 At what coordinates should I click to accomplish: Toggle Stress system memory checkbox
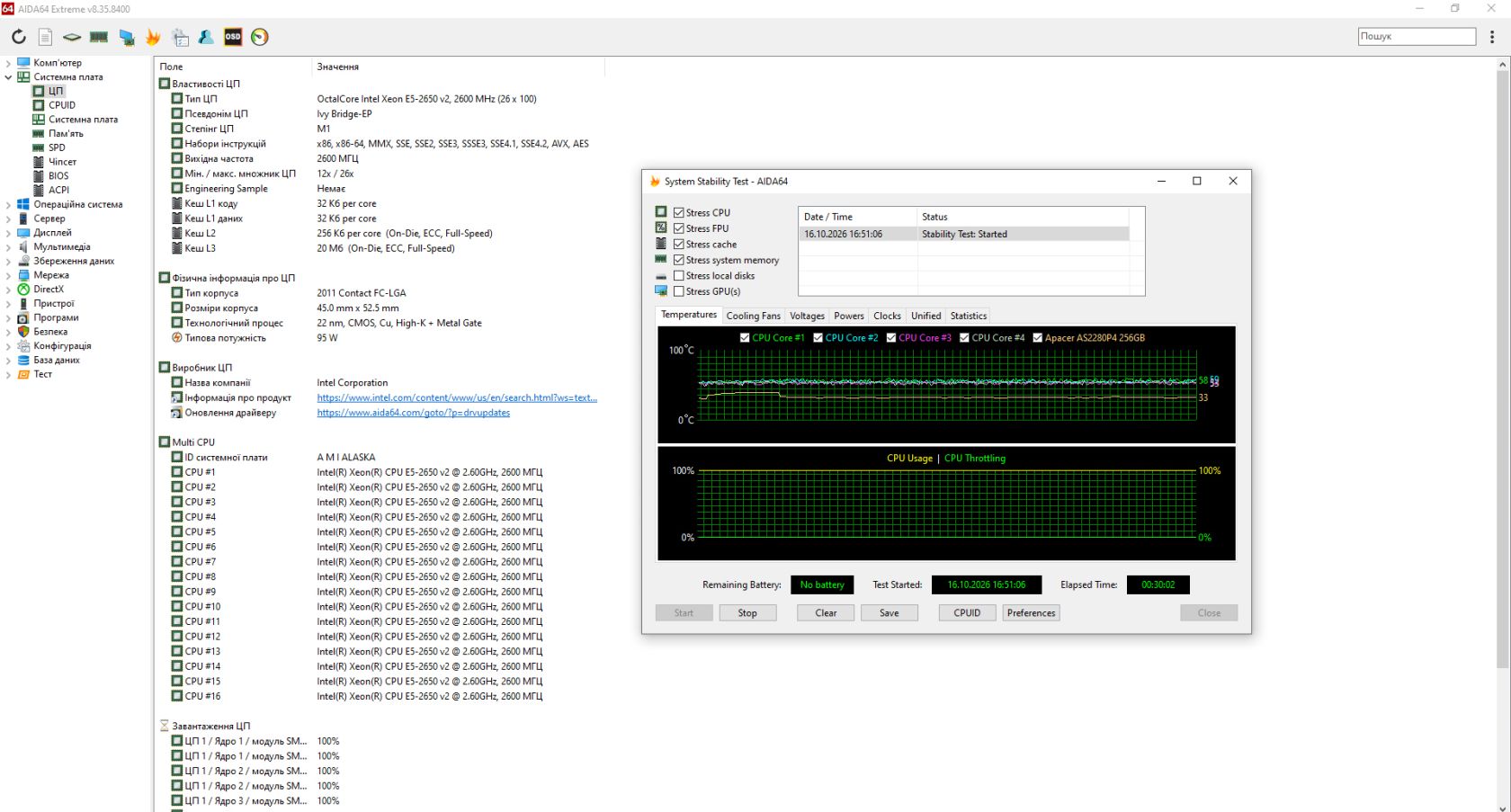point(679,260)
